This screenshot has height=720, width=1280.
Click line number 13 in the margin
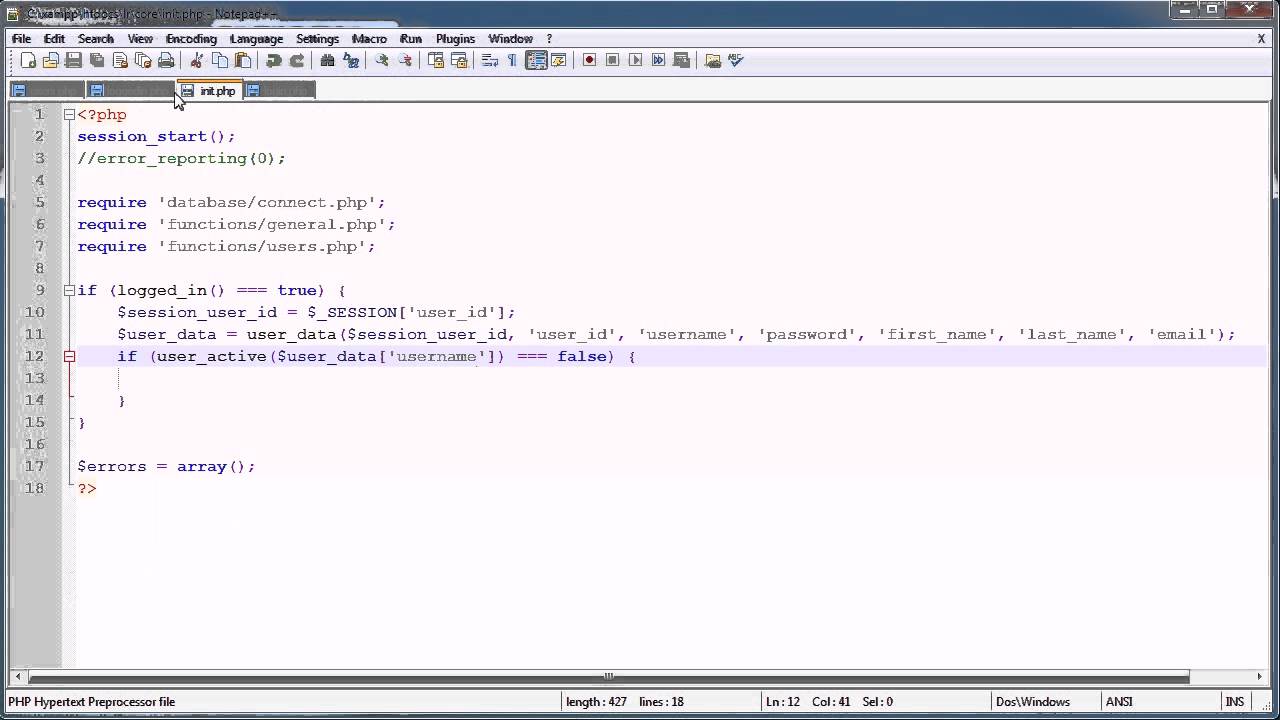[x=35, y=379]
